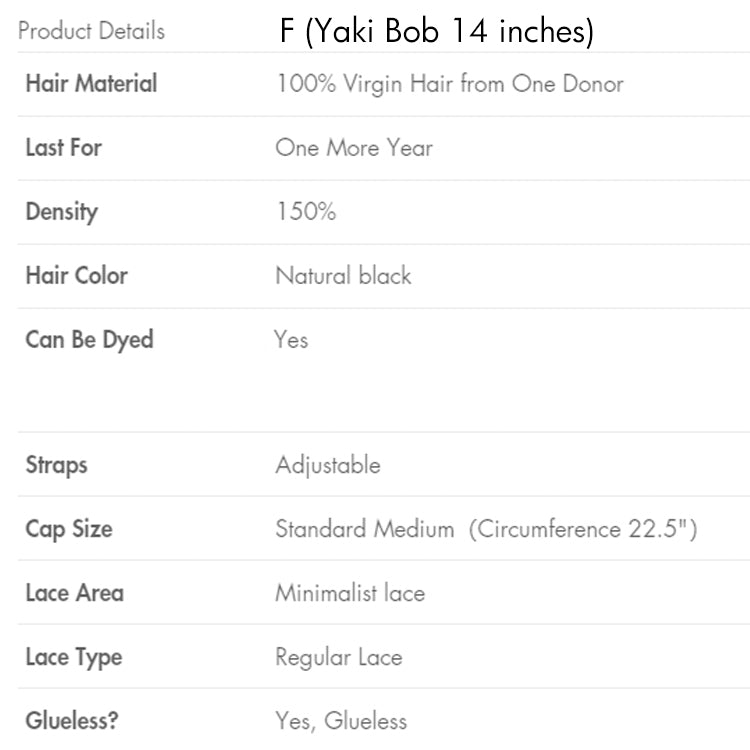Click the Minimalist lace value

(350, 593)
